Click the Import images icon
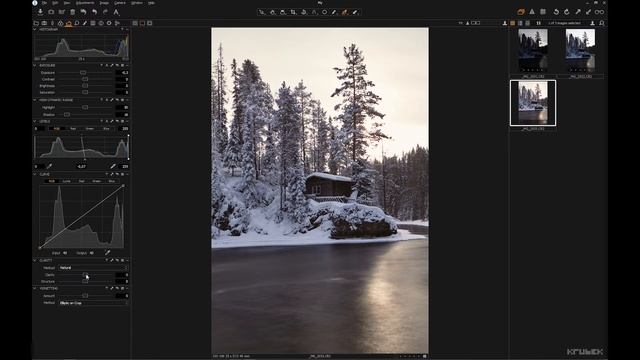 [40, 12]
